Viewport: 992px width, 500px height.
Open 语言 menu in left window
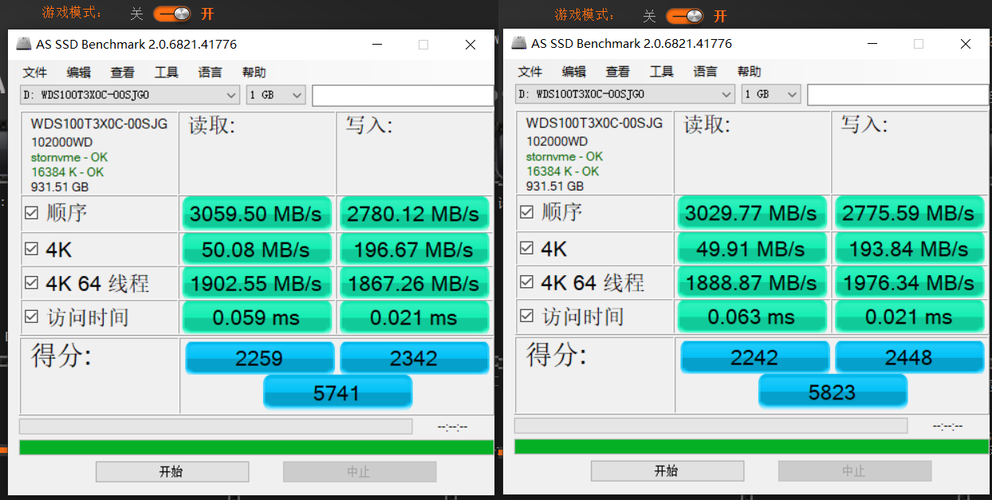pos(210,72)
